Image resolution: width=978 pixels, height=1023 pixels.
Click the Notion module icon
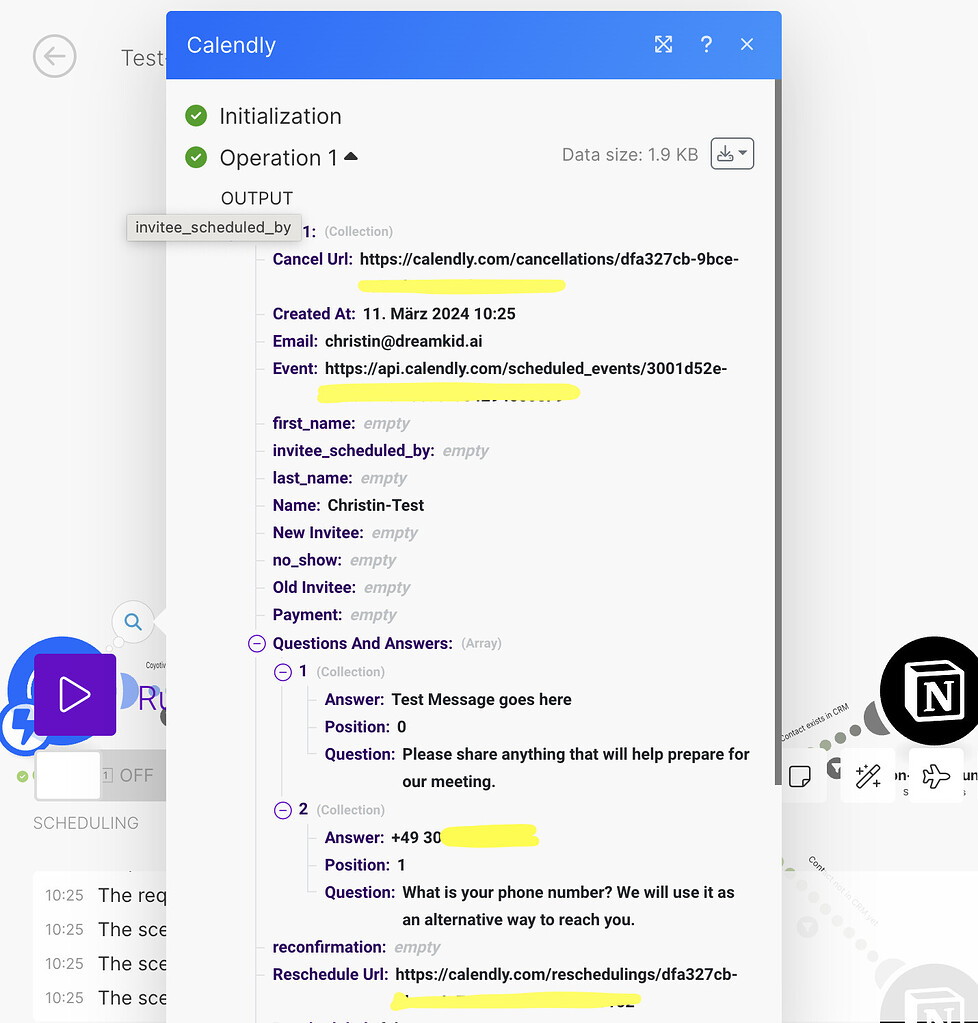click(932, 691)
